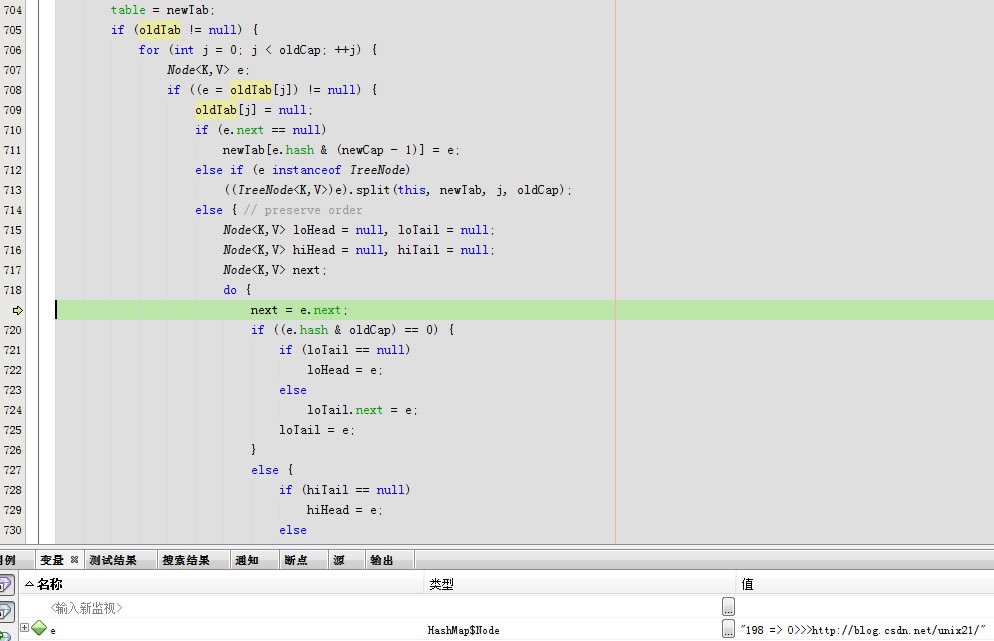The image size is (994, 641).
Task: Click line number 720 in the gutter
Action: (x=12, y=330)
